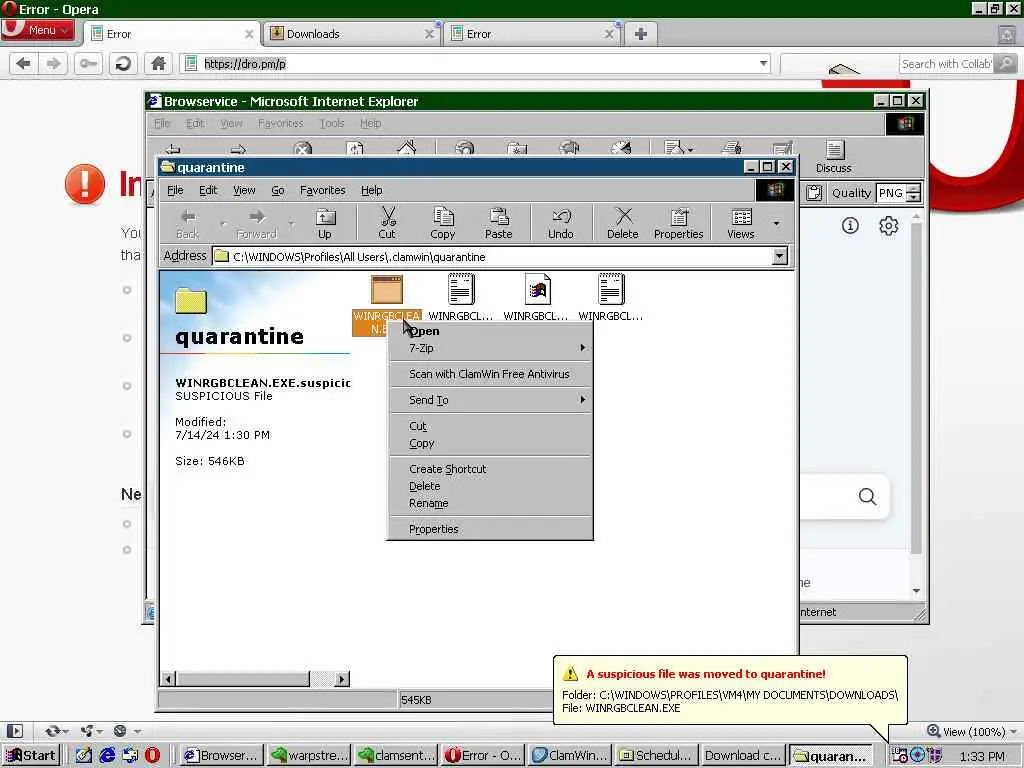Click Opera reload button
This screenshot has width=1024, height=768.
pyautogui.click(x=123, y=64)
